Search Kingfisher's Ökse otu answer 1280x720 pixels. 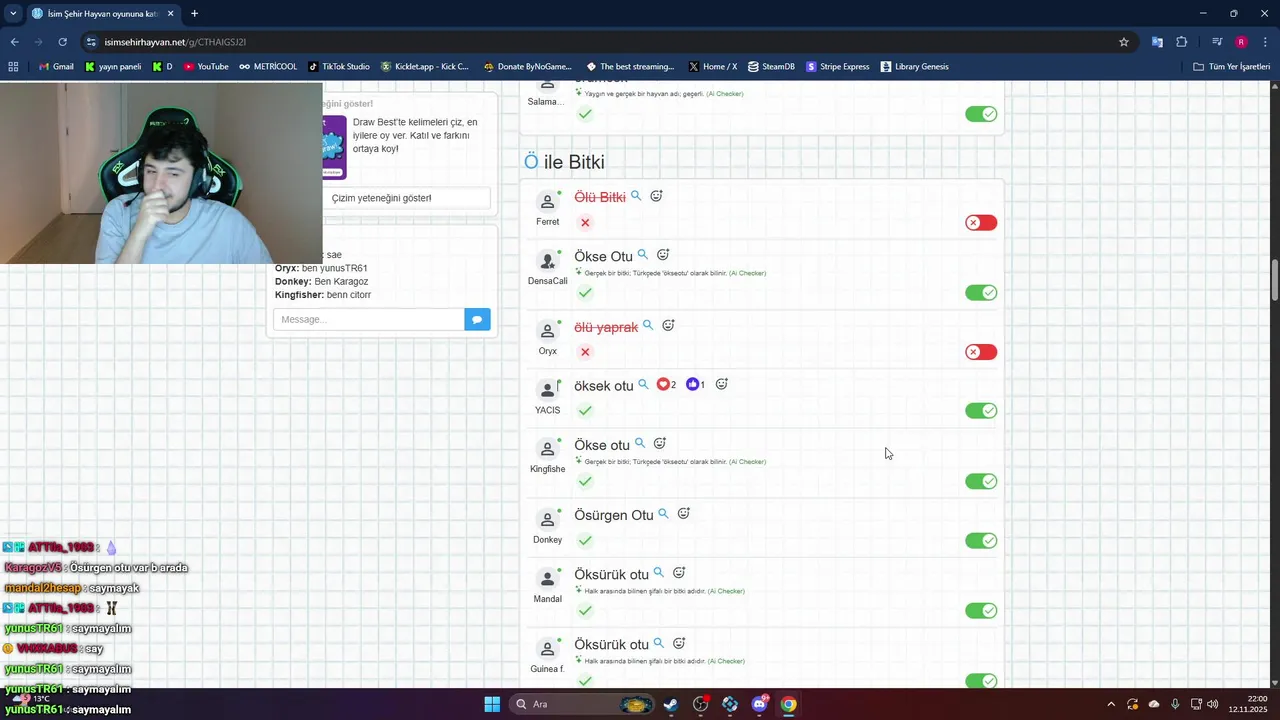click(640, 443)
